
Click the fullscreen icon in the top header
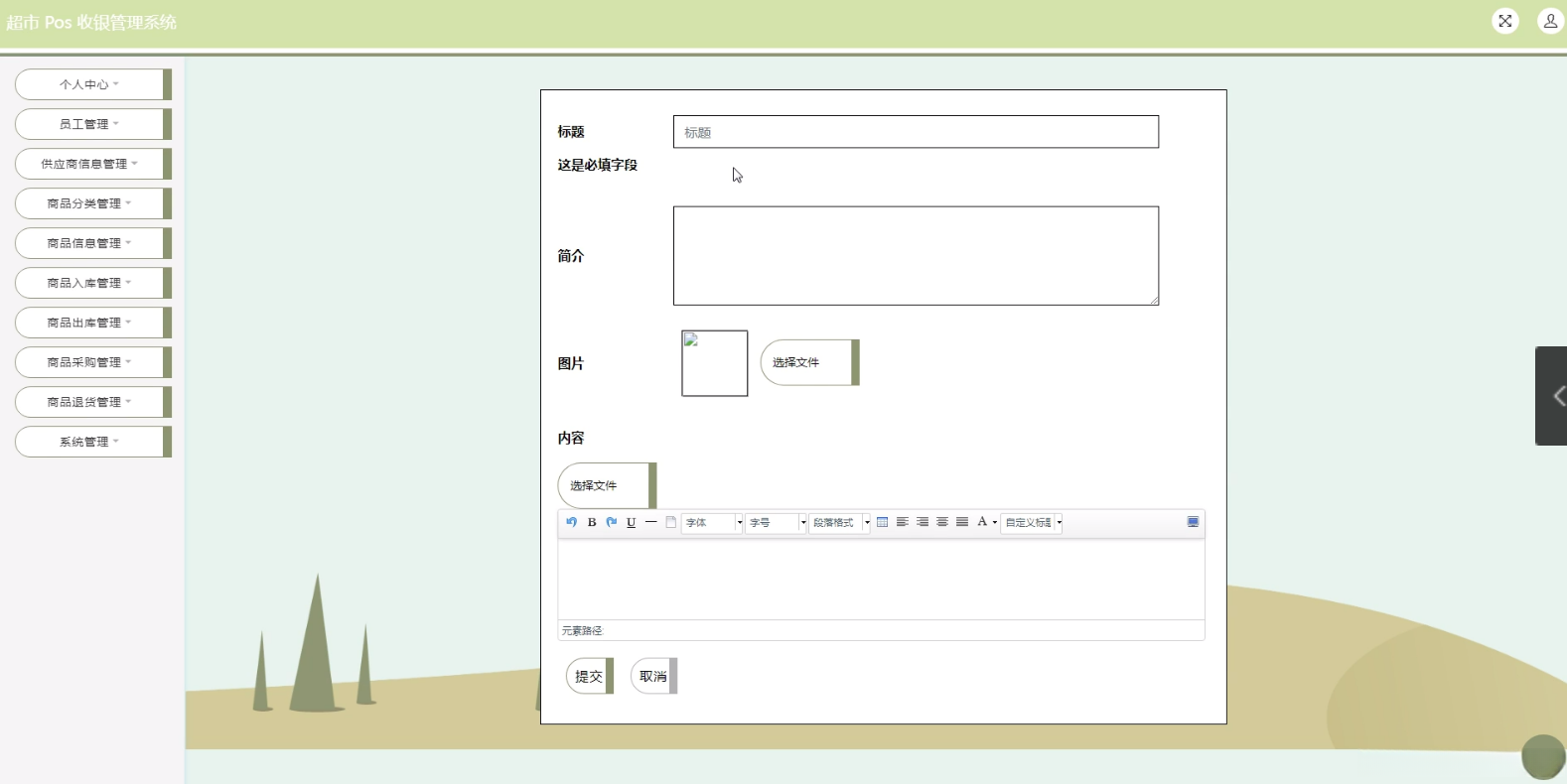pyautogui.click(x=1505, y=21)
